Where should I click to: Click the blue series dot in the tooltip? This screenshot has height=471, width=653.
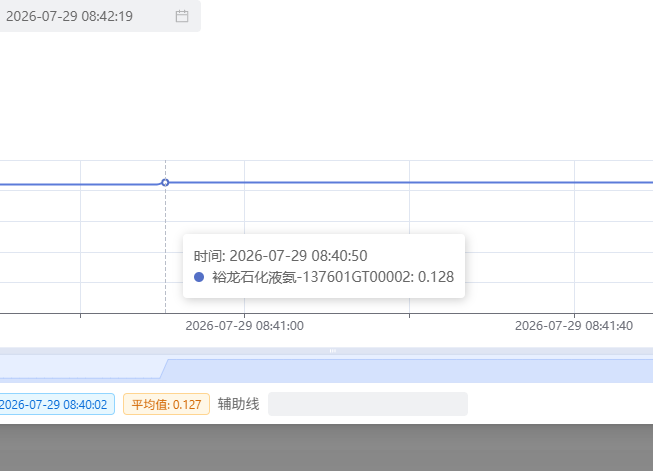[199, 277]
